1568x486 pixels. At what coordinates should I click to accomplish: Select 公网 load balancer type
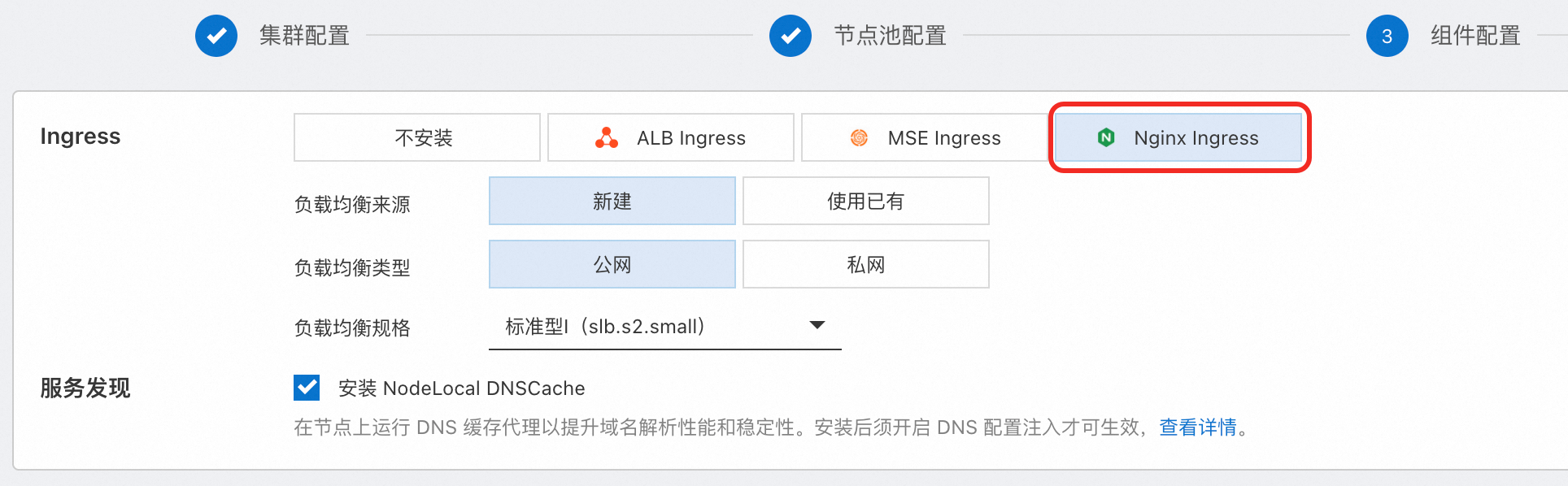(612, 264)
